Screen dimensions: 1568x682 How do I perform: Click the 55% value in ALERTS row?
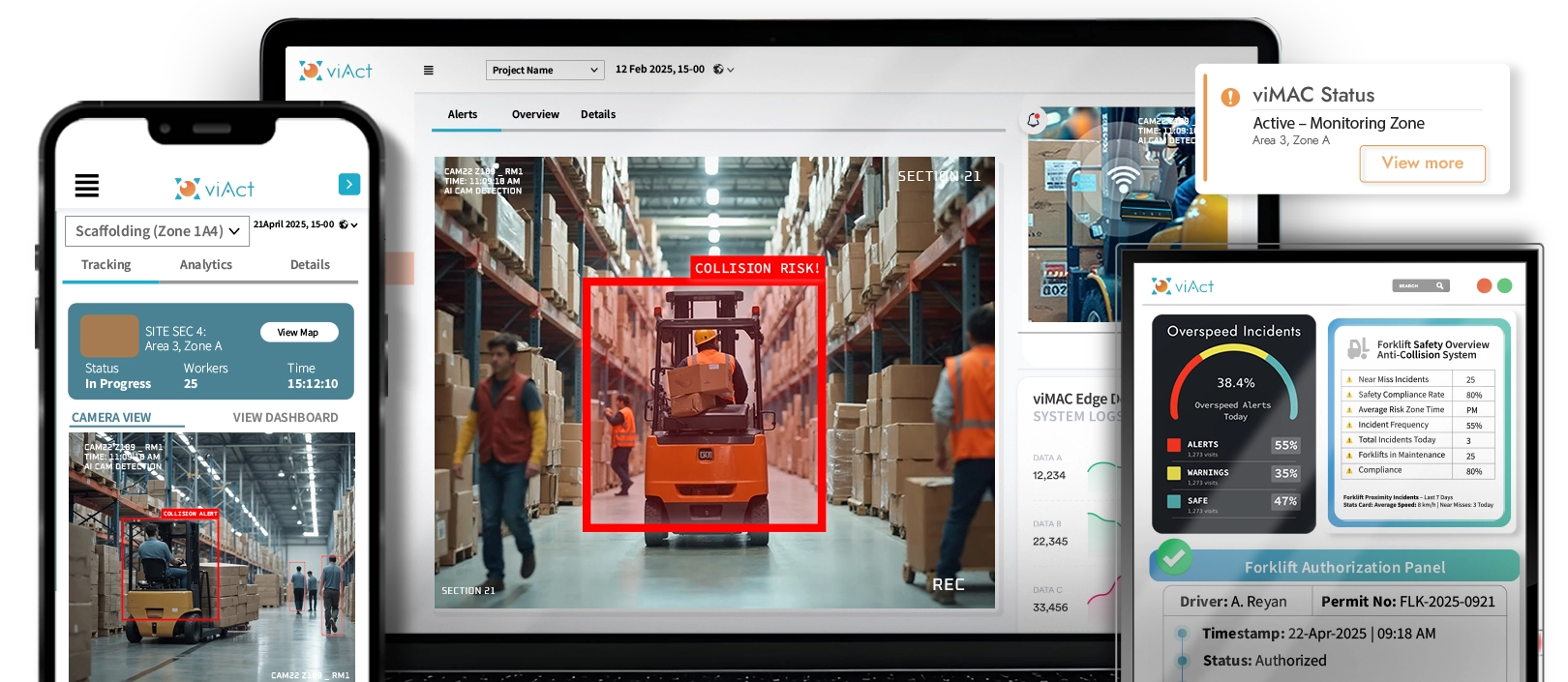(x=1285, y=445)
